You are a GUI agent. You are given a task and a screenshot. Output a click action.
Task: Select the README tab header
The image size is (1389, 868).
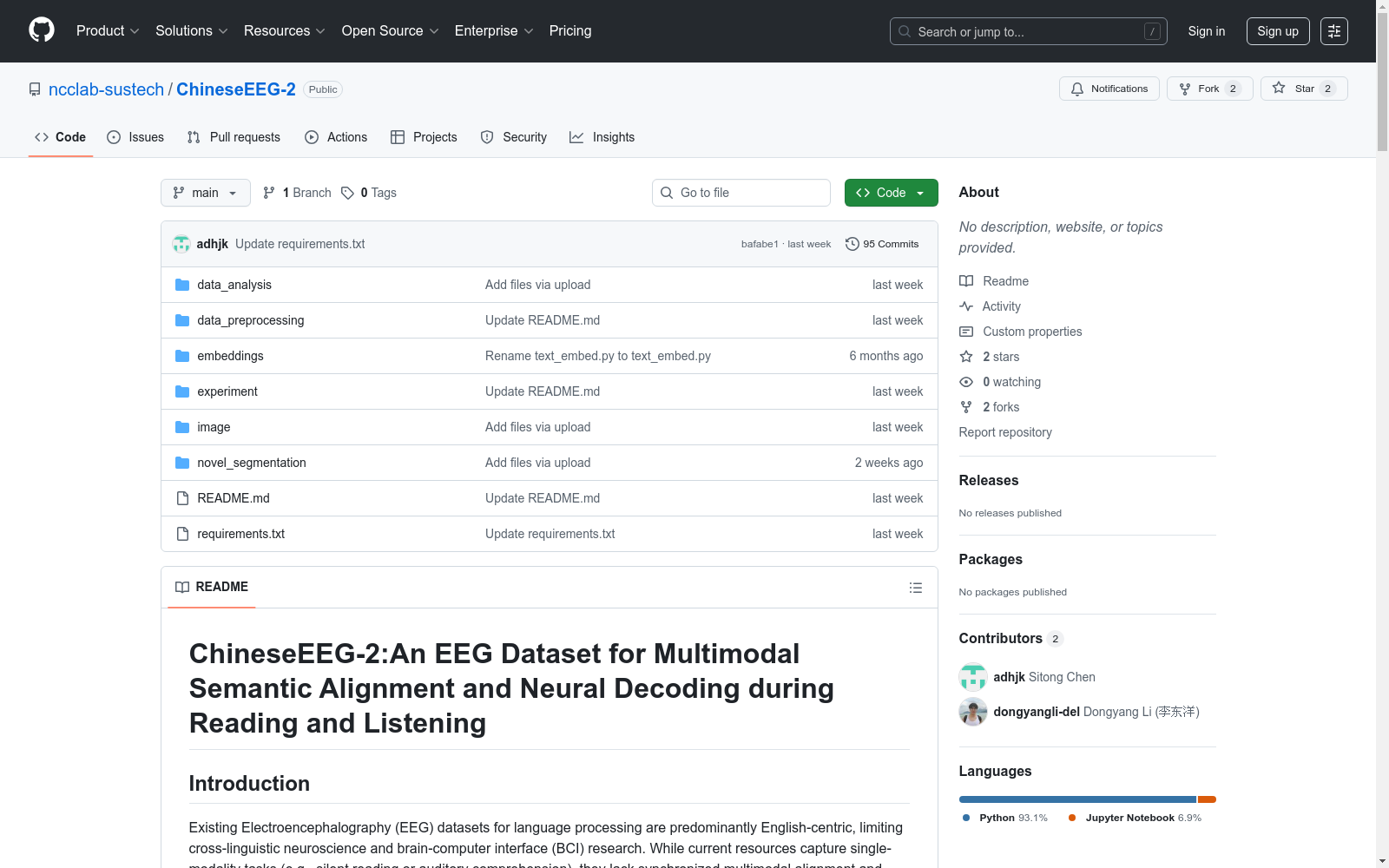212,587
